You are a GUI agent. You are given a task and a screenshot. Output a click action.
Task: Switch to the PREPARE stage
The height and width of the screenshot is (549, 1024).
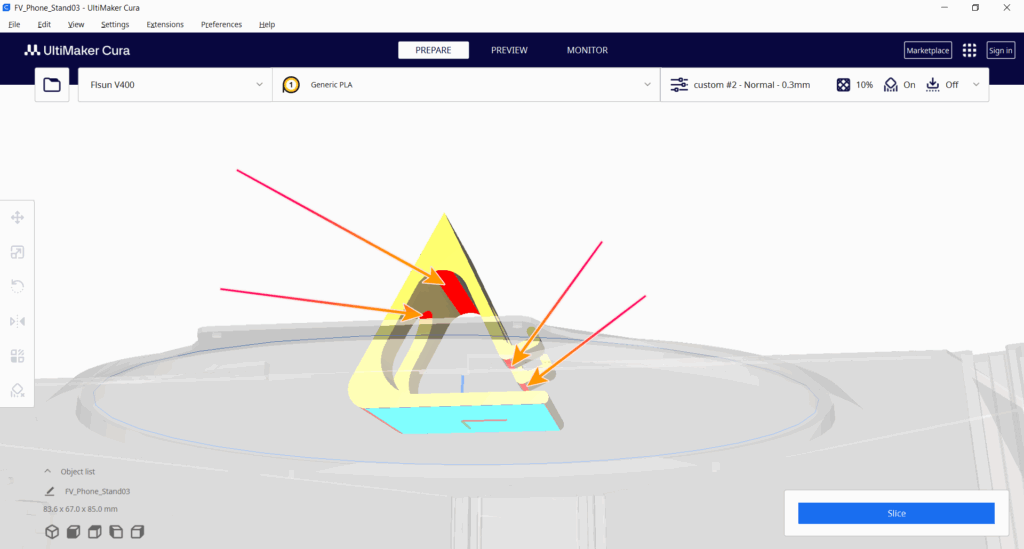pos(434,50)
